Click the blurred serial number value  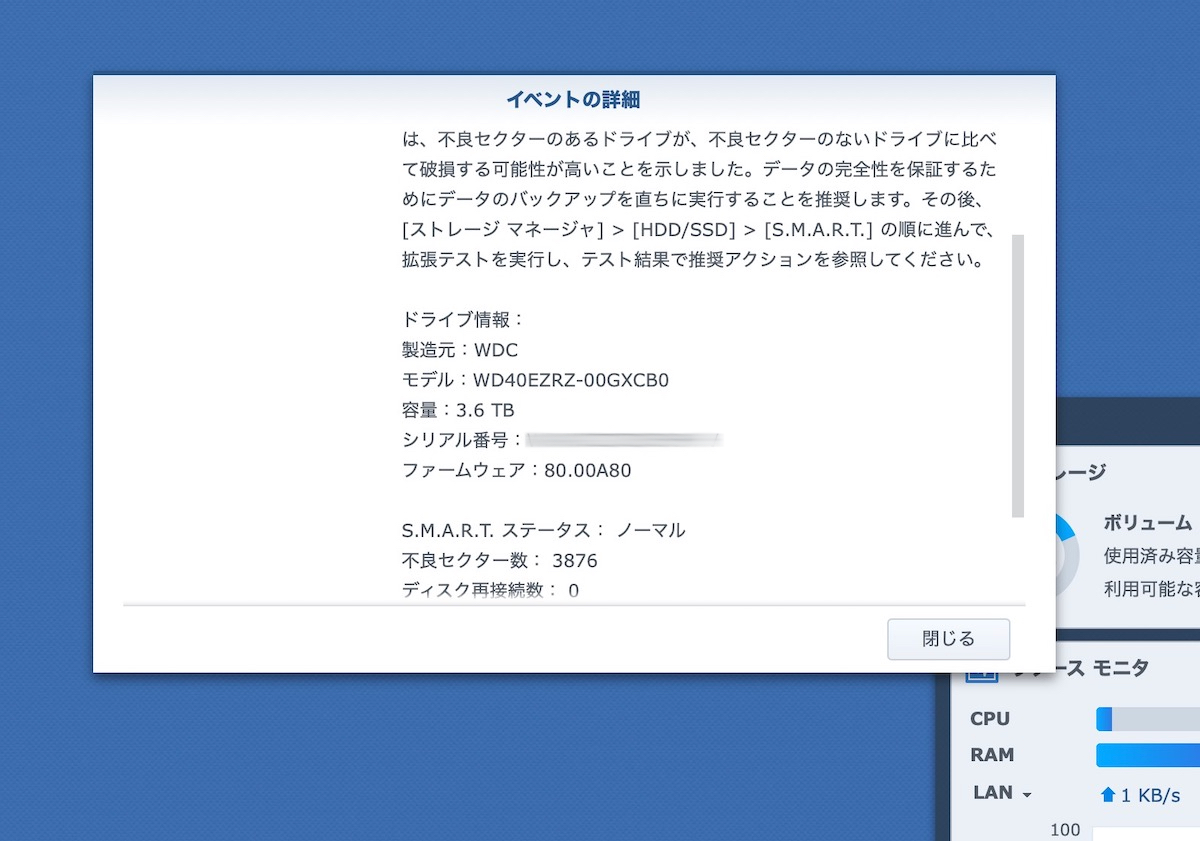tap(623, 439)
